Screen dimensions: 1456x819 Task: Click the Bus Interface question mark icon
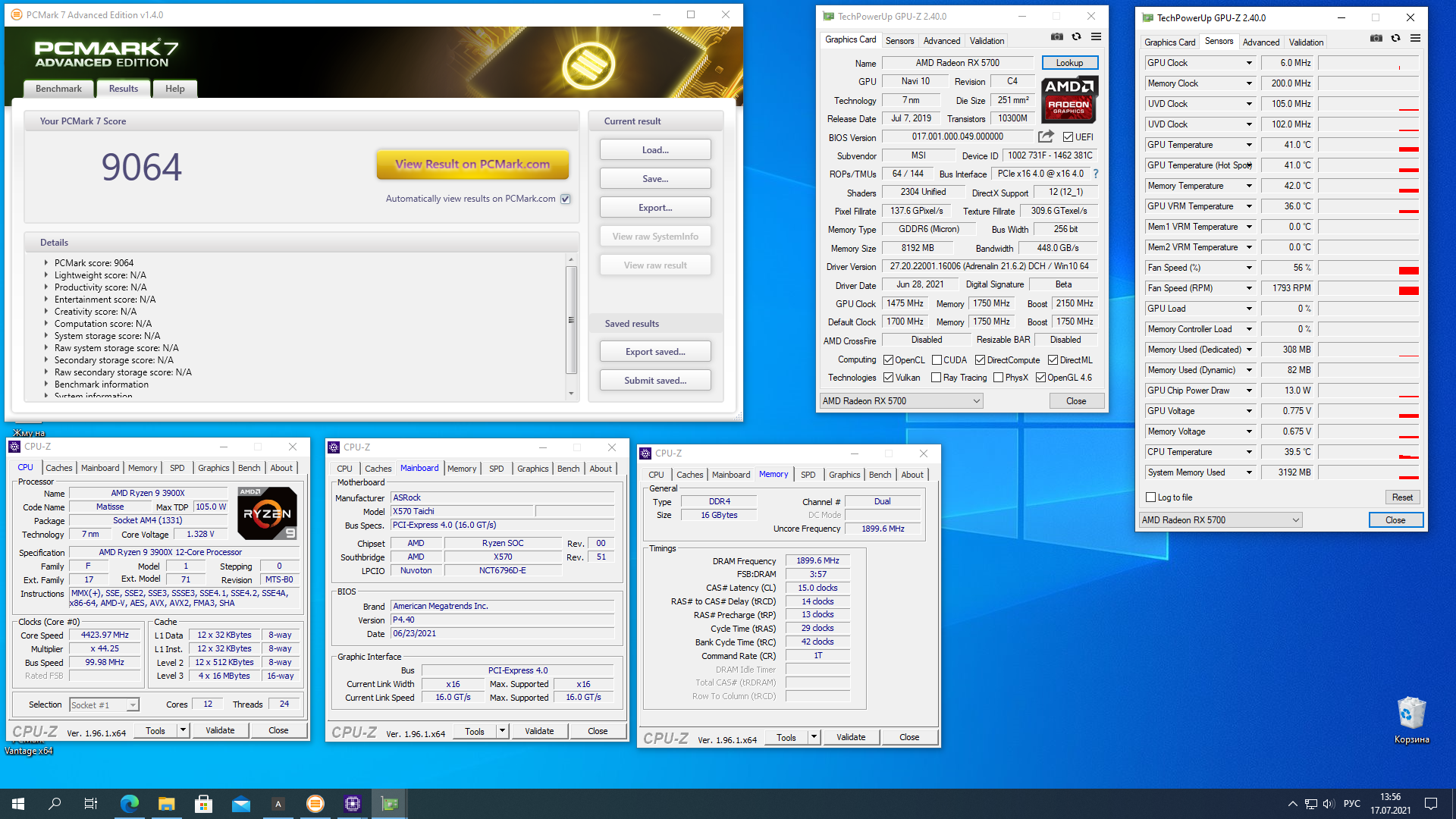[x=1096, y=174]
